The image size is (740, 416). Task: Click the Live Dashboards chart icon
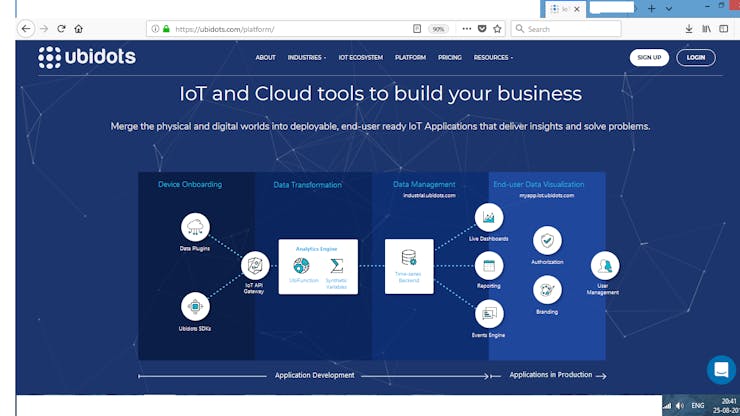(489, 217)
